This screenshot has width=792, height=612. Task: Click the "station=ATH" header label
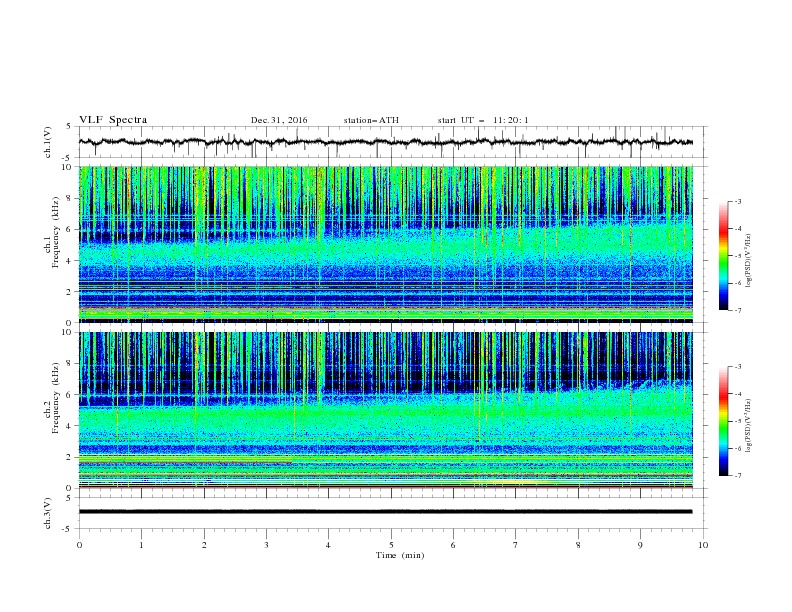[371, 120]
